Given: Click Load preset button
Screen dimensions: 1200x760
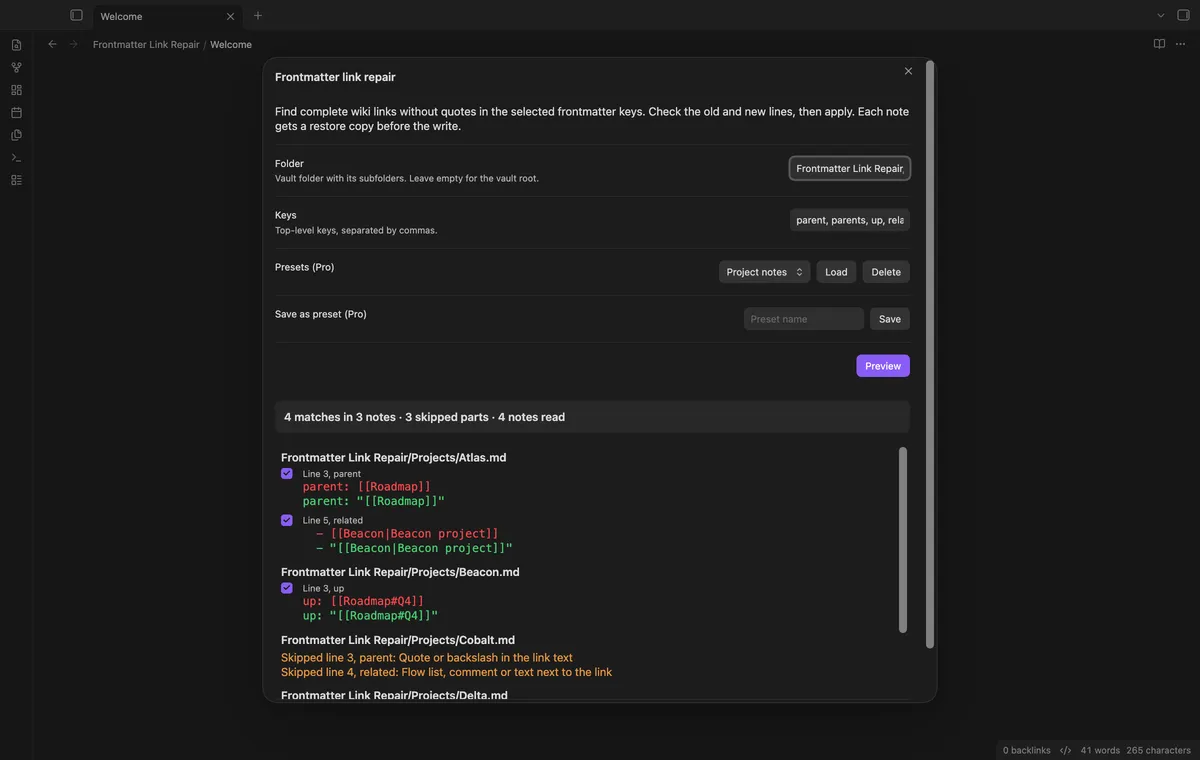Looking at the screenshot, I should pos(836,272).
